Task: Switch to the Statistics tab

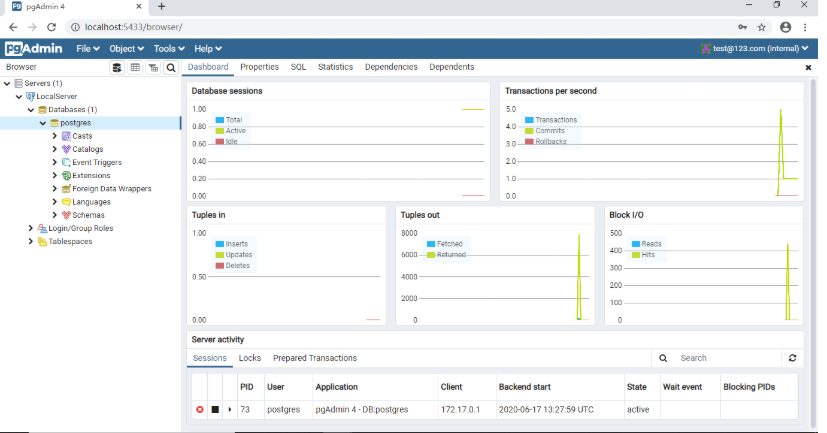Action: tap(335, 67)
